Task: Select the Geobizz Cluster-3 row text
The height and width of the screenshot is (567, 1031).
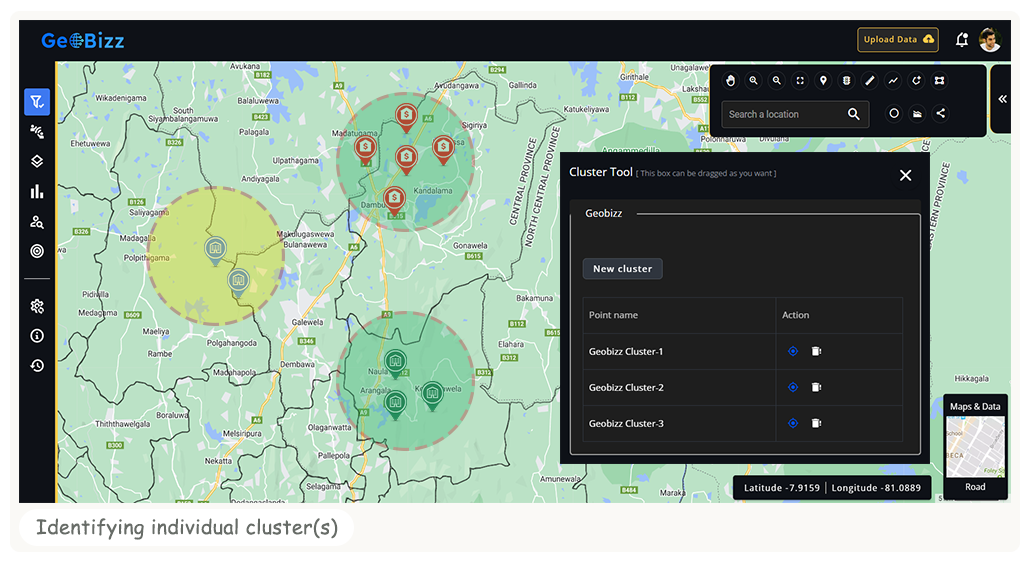Action: [x=626, y=424]
